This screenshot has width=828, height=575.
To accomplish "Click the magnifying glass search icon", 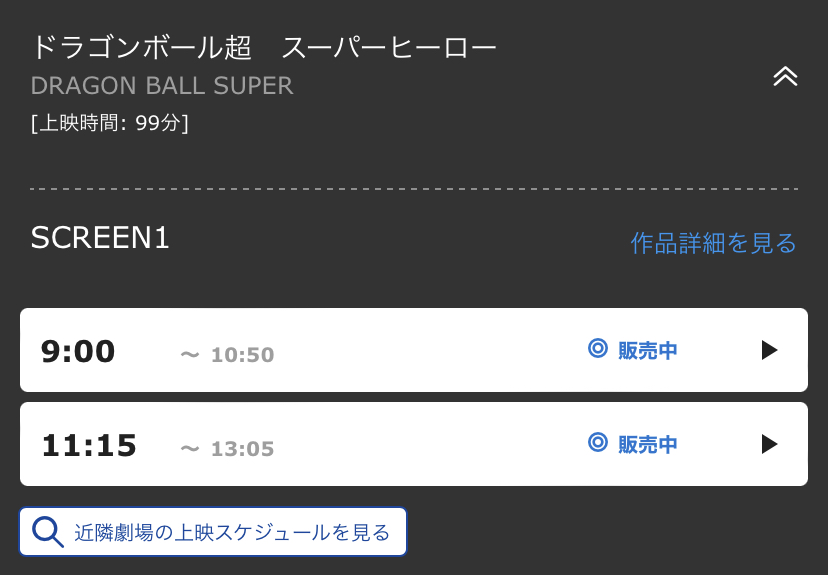I will (x=48, y=532).
